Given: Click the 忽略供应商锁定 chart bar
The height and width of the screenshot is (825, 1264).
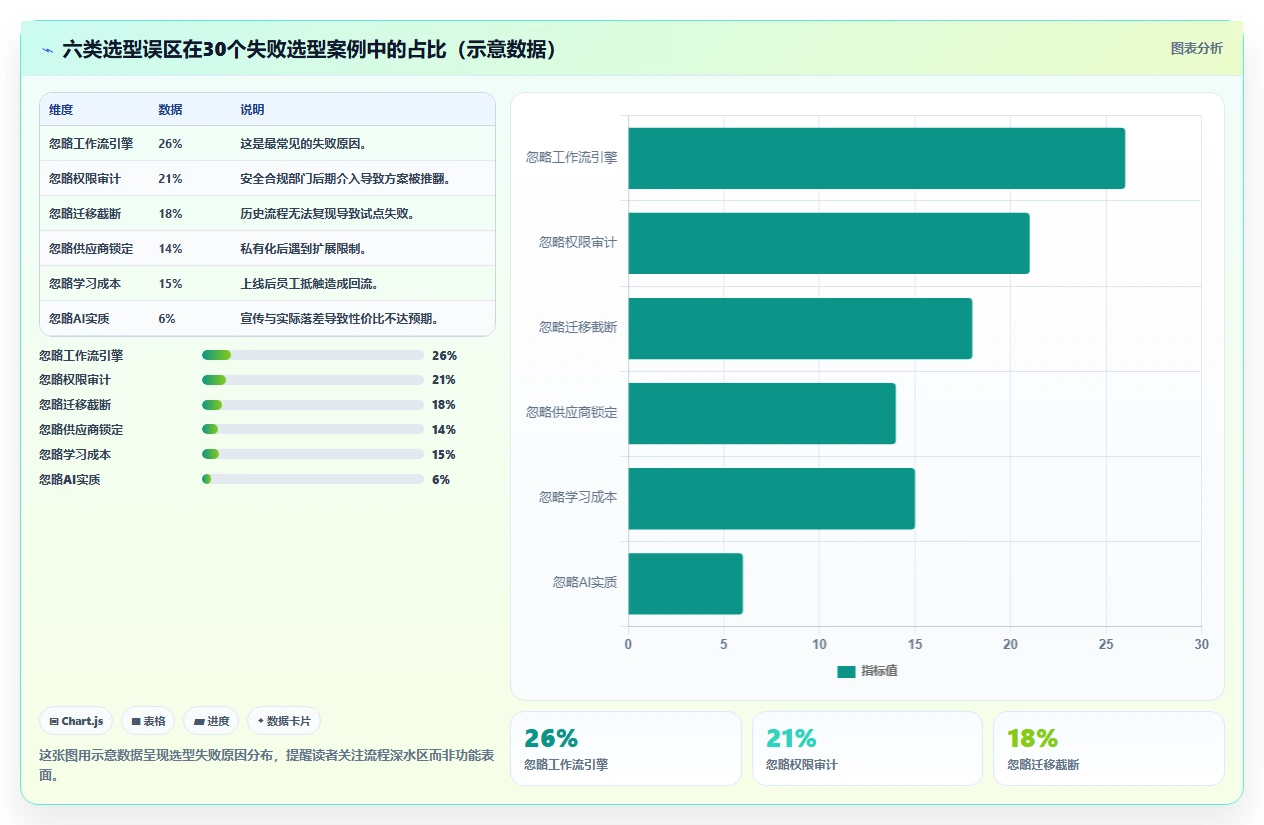Looking at the screenshot, I should coord(762,413).
